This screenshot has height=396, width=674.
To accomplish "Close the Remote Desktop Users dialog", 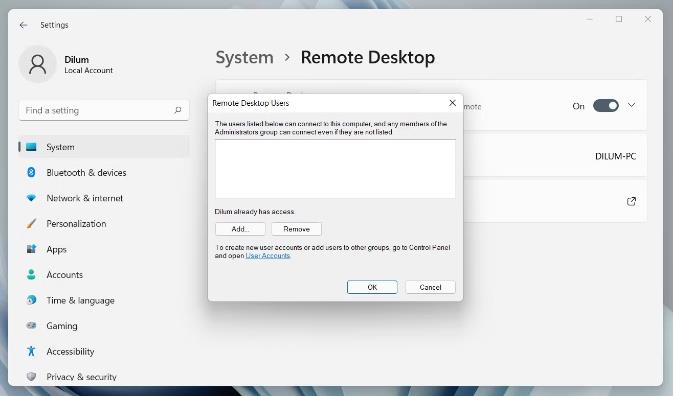I will tap(452, 103).
